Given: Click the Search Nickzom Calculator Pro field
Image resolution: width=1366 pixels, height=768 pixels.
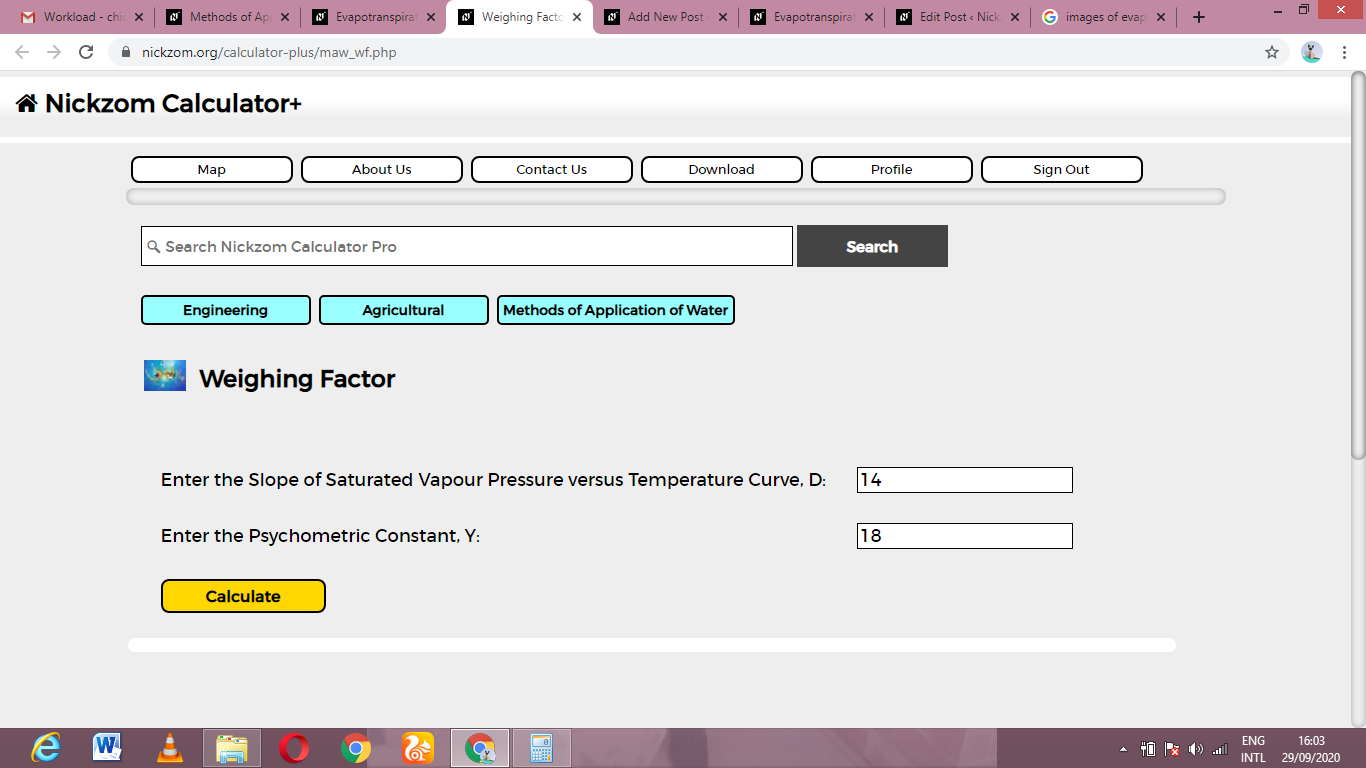Looking at the screenshot, I should 467,246.
